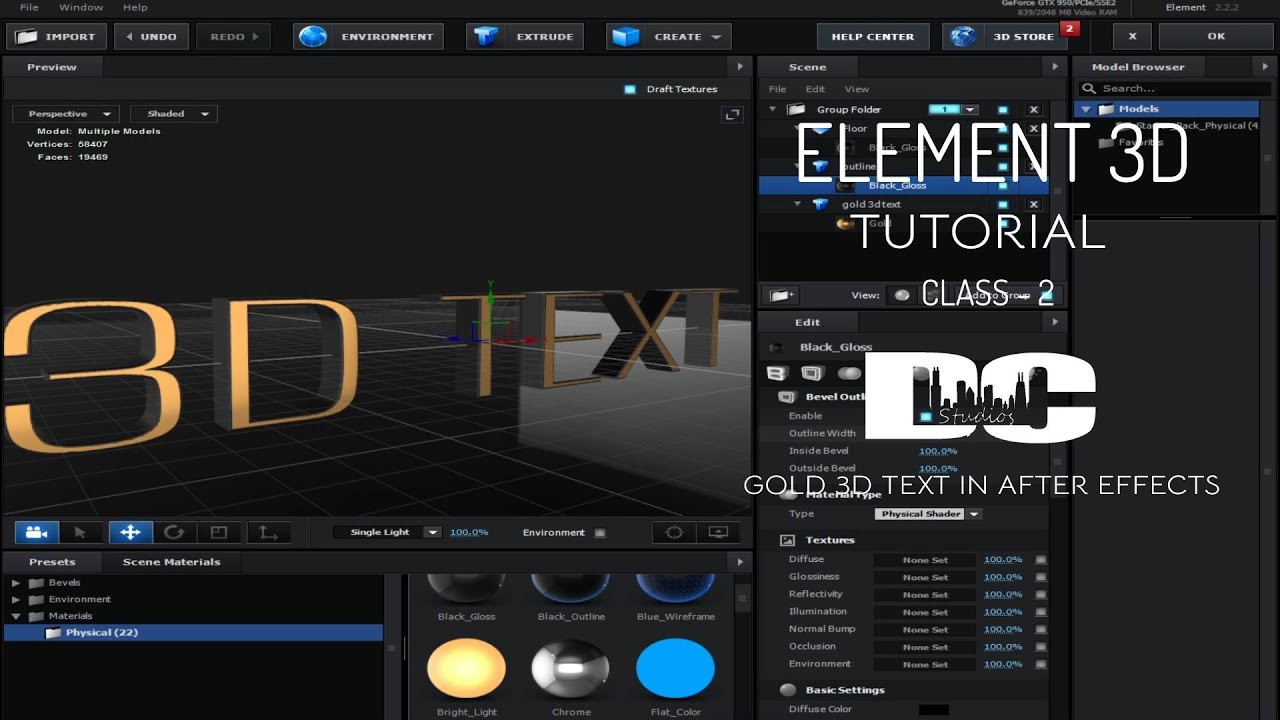
Task: Choose the move (four-arrow) tool
Action: point(130,532)
